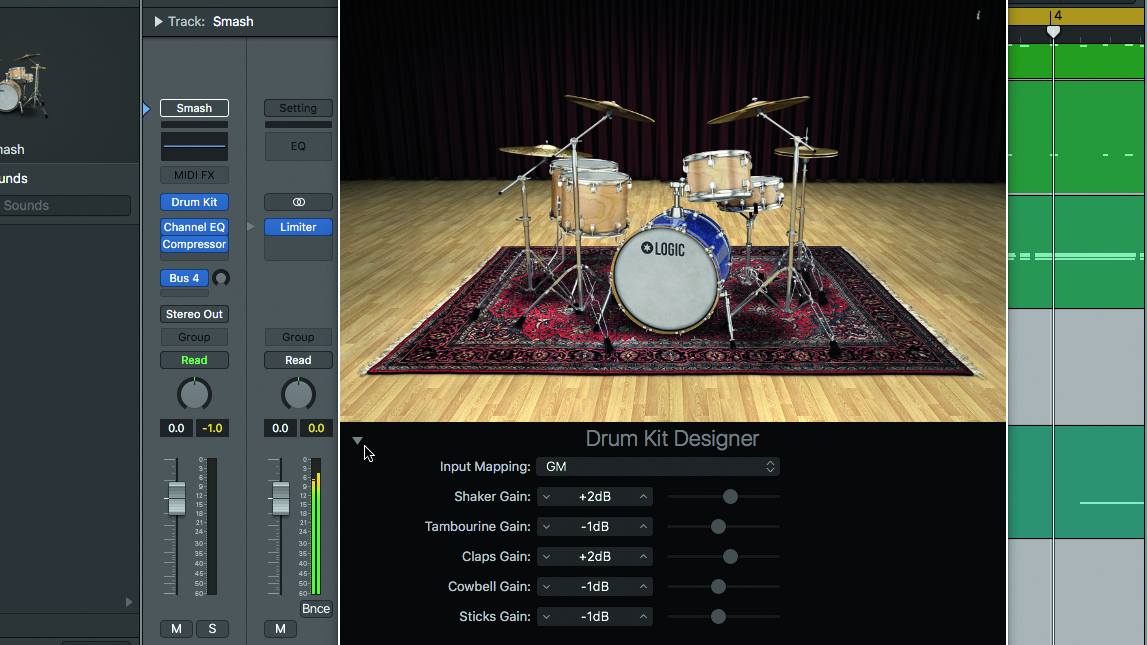Click the Bnce bounce button

click(316, 608)
